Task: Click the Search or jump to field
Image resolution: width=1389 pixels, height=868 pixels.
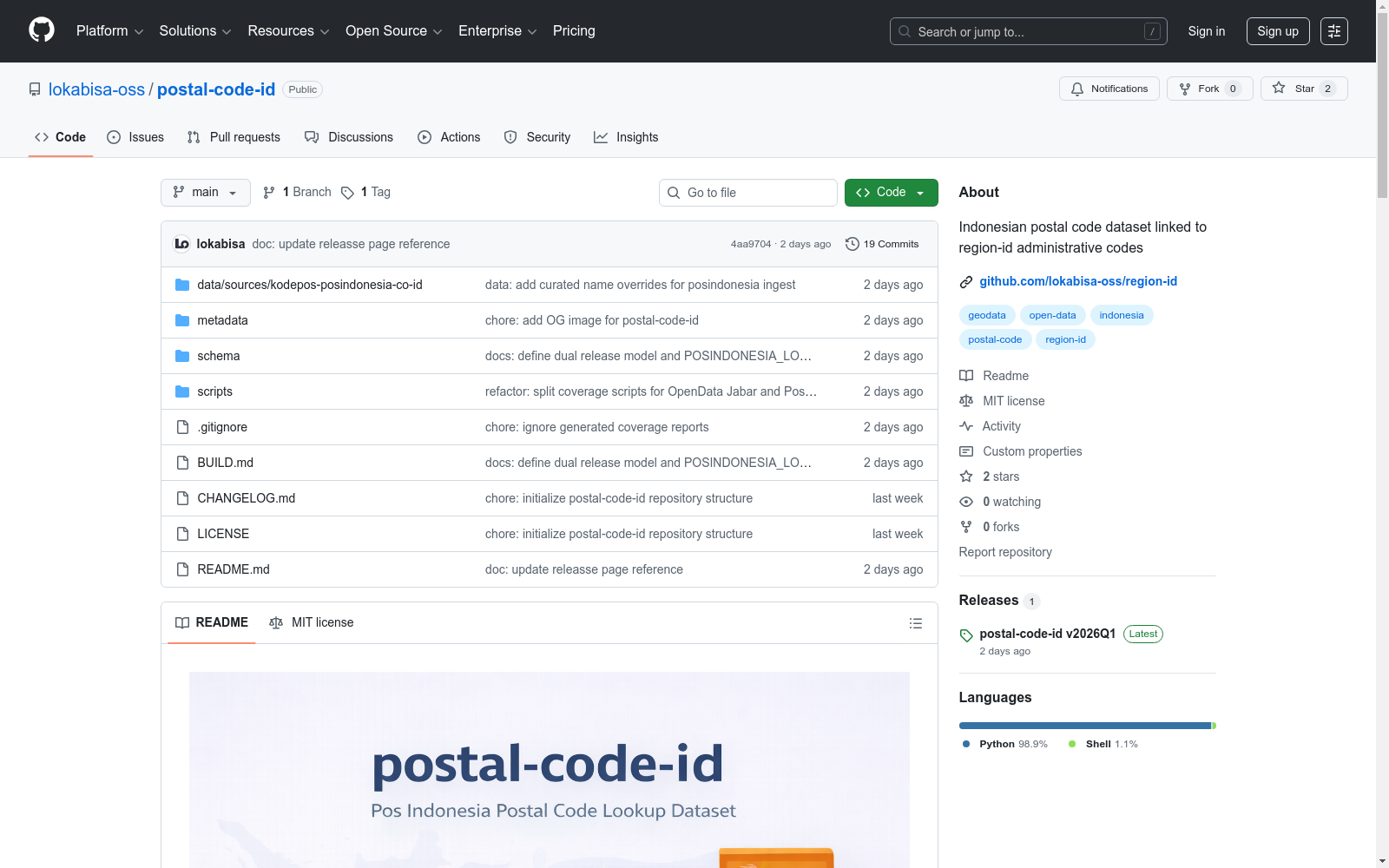Action: (x=1029, y=31)
